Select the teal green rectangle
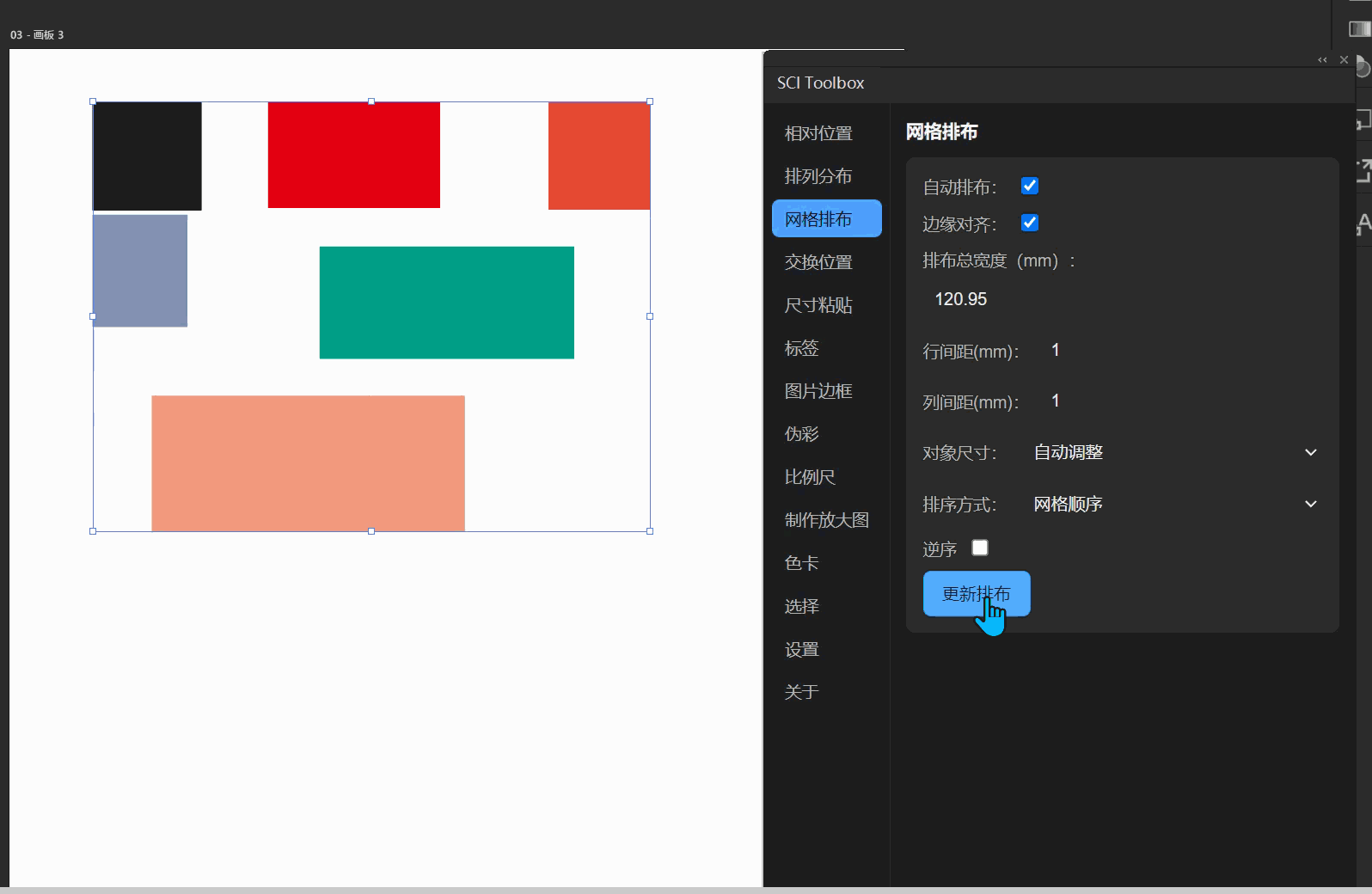Screen dimensions: 1372x894 447,303
